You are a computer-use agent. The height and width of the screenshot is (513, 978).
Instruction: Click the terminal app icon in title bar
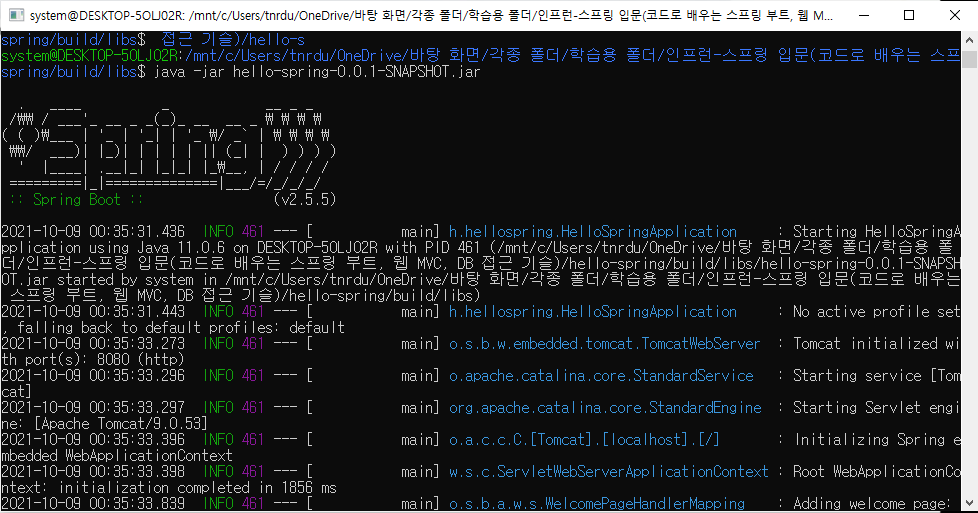16,15
